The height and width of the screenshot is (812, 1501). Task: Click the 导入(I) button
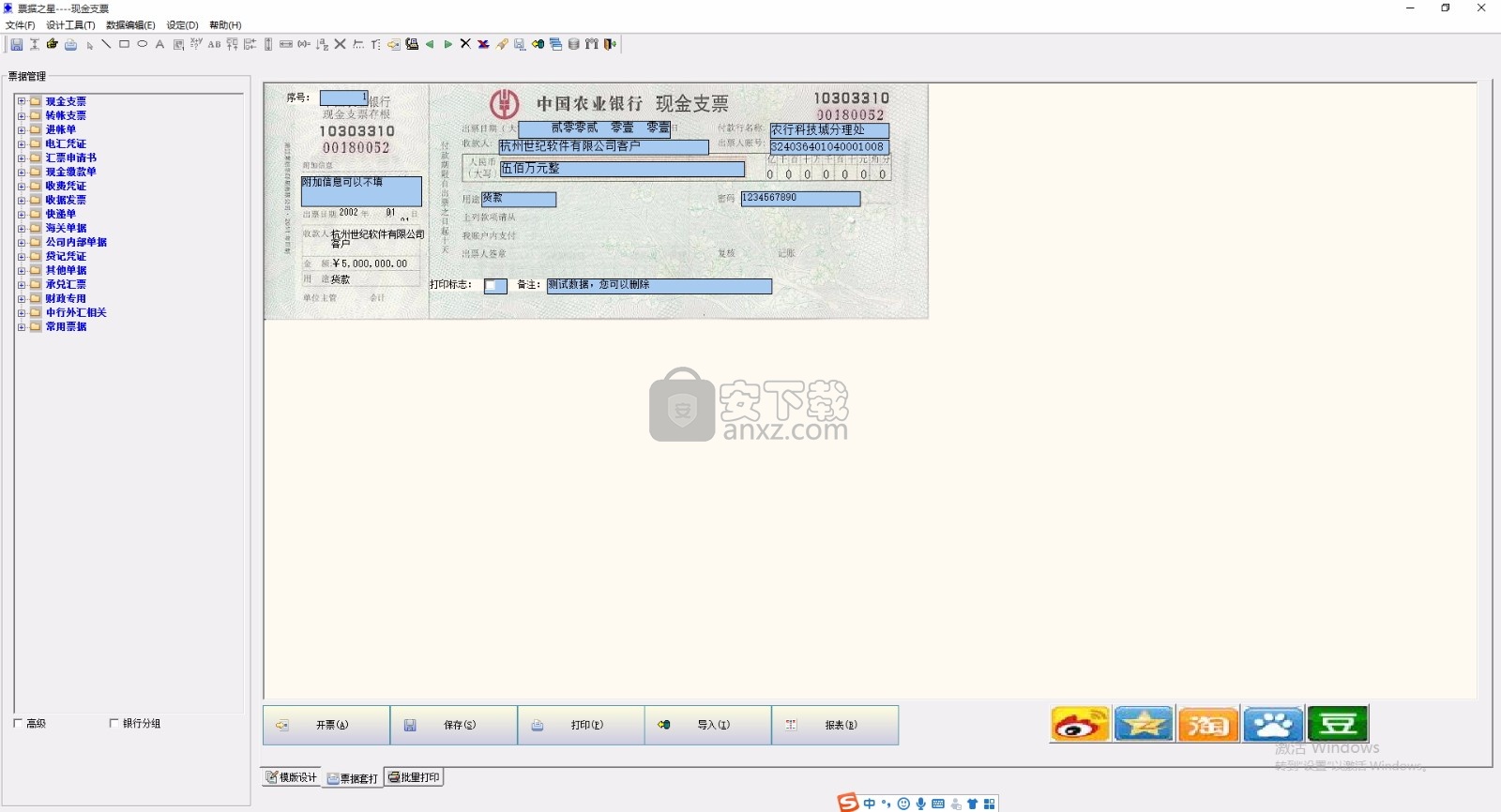coord(708,725)
